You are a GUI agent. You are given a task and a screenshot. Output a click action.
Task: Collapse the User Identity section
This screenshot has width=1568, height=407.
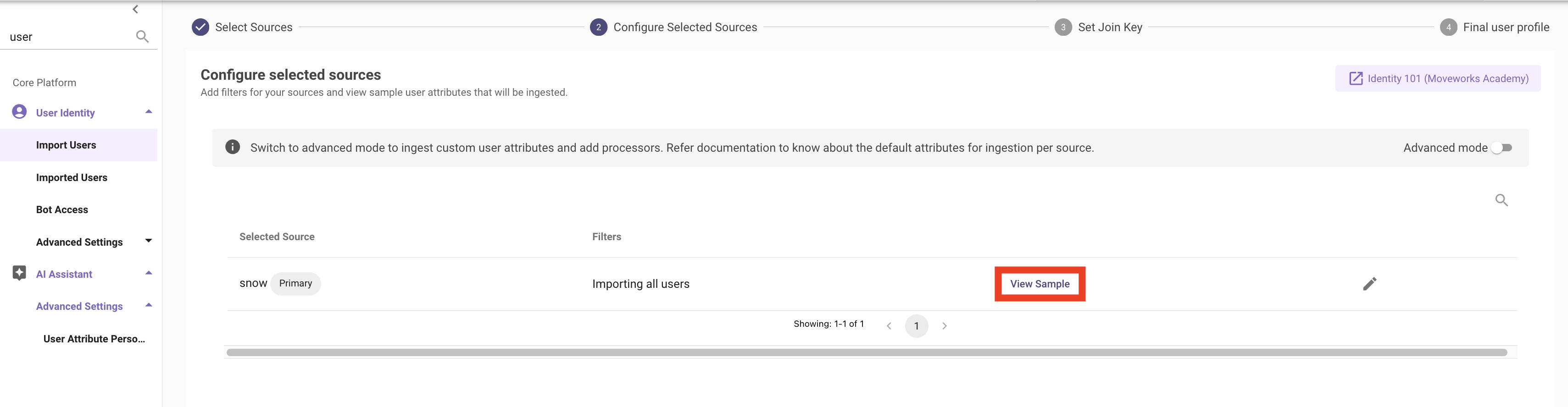(x=149, y=112)
